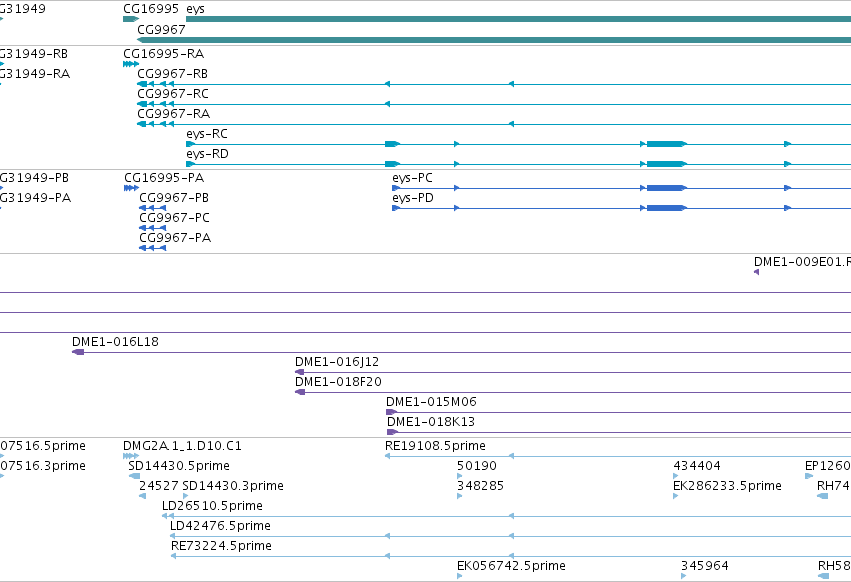Select the CG16995-RA transcript label
The height and width of the screenshot is (582, 851).
pos(163,54)
